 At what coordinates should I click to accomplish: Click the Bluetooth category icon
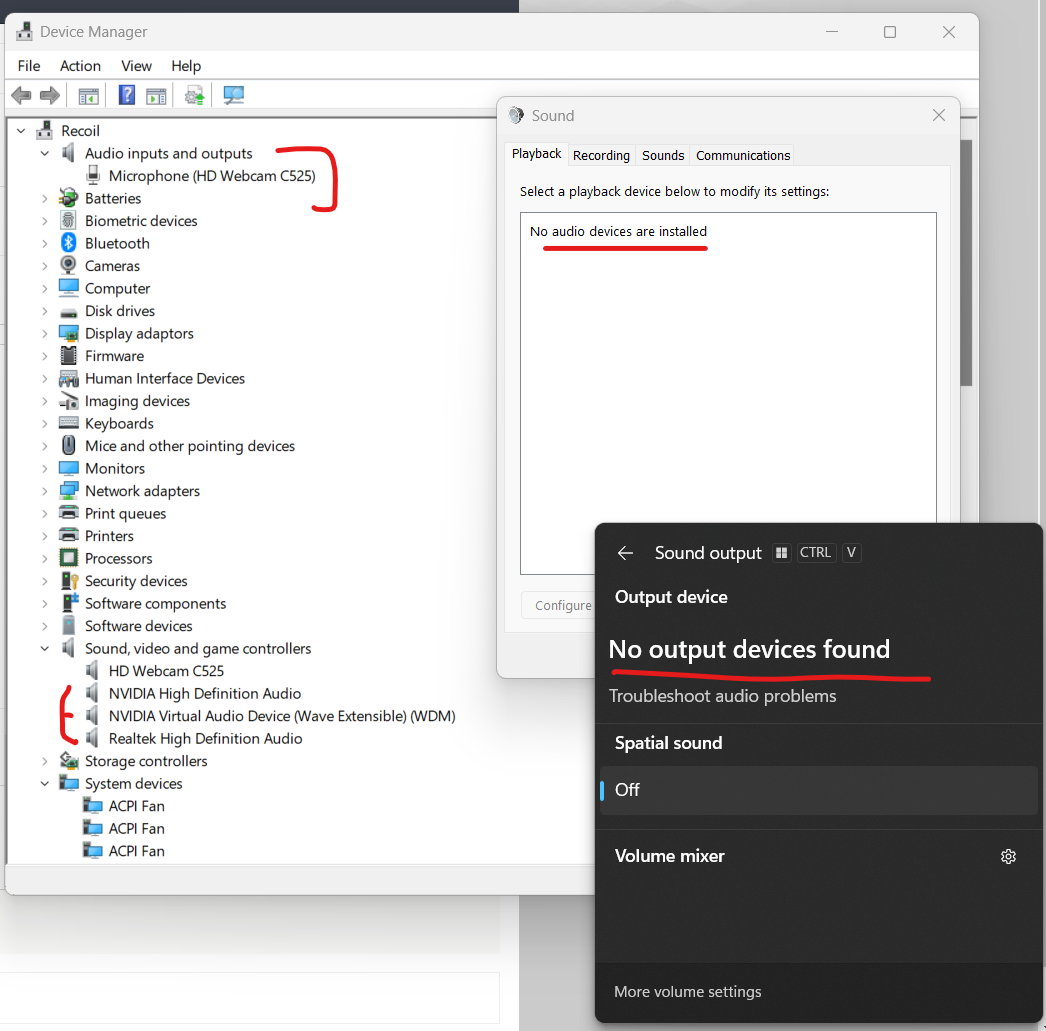pyautogui.click(x=68, y=243)
